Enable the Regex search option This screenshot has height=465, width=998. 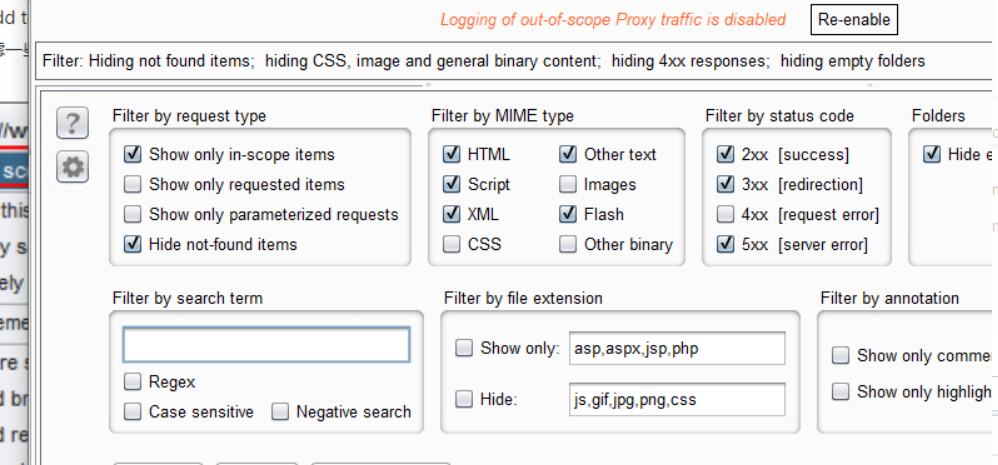pyautogui.click(x=132, y=382)
